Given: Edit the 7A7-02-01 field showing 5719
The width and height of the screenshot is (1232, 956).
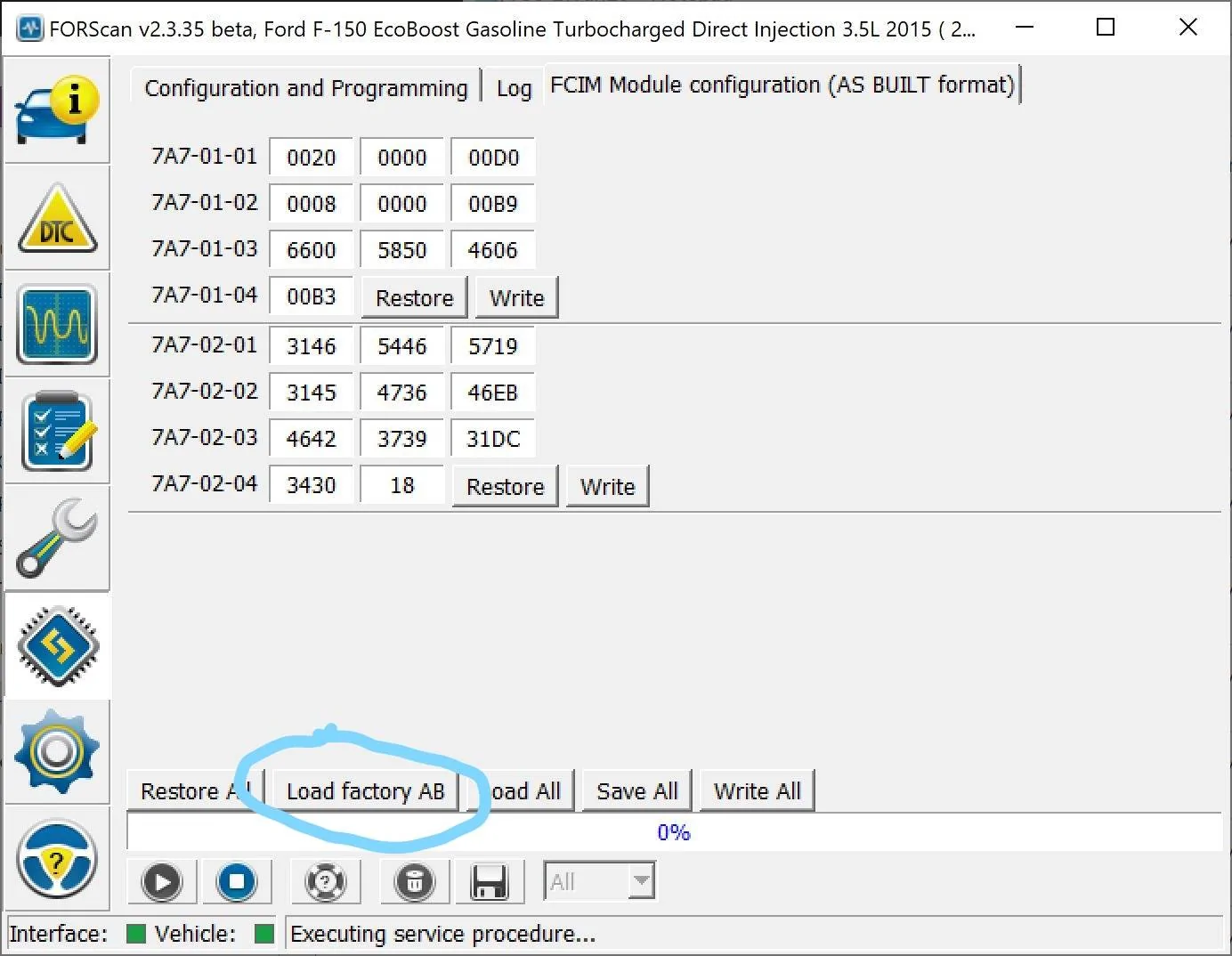Looking at the screenshot, I should (x=493, y=346).
